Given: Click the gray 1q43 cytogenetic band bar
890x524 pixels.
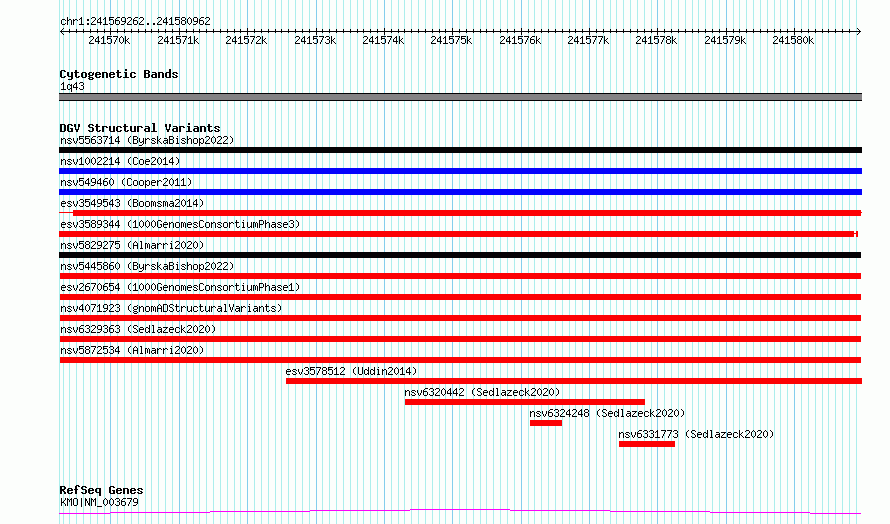Looking at the screenshot, I should (460, 97).
